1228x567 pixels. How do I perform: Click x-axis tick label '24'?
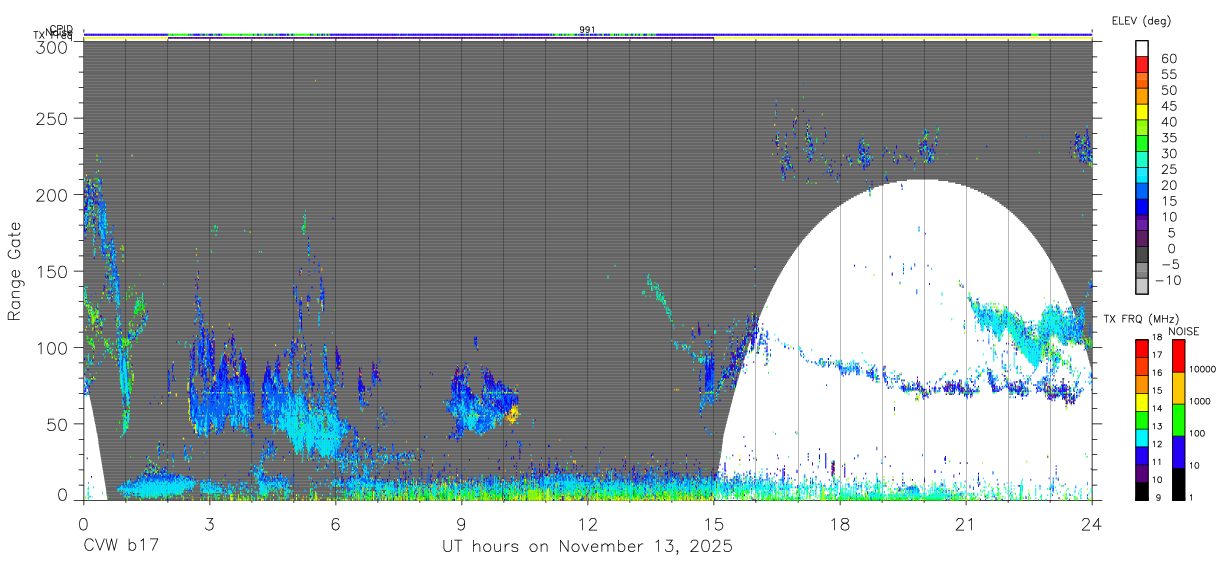(x=1092, y=523)
